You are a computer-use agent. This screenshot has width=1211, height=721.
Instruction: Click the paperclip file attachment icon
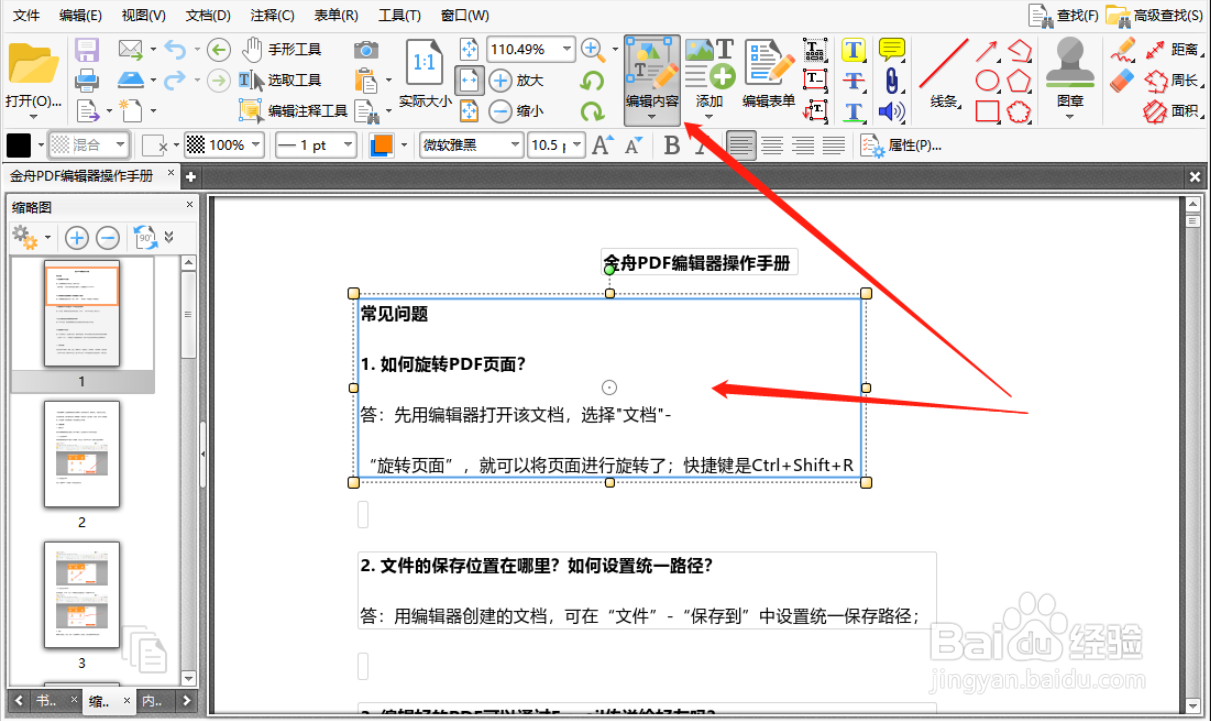(891, 80)
